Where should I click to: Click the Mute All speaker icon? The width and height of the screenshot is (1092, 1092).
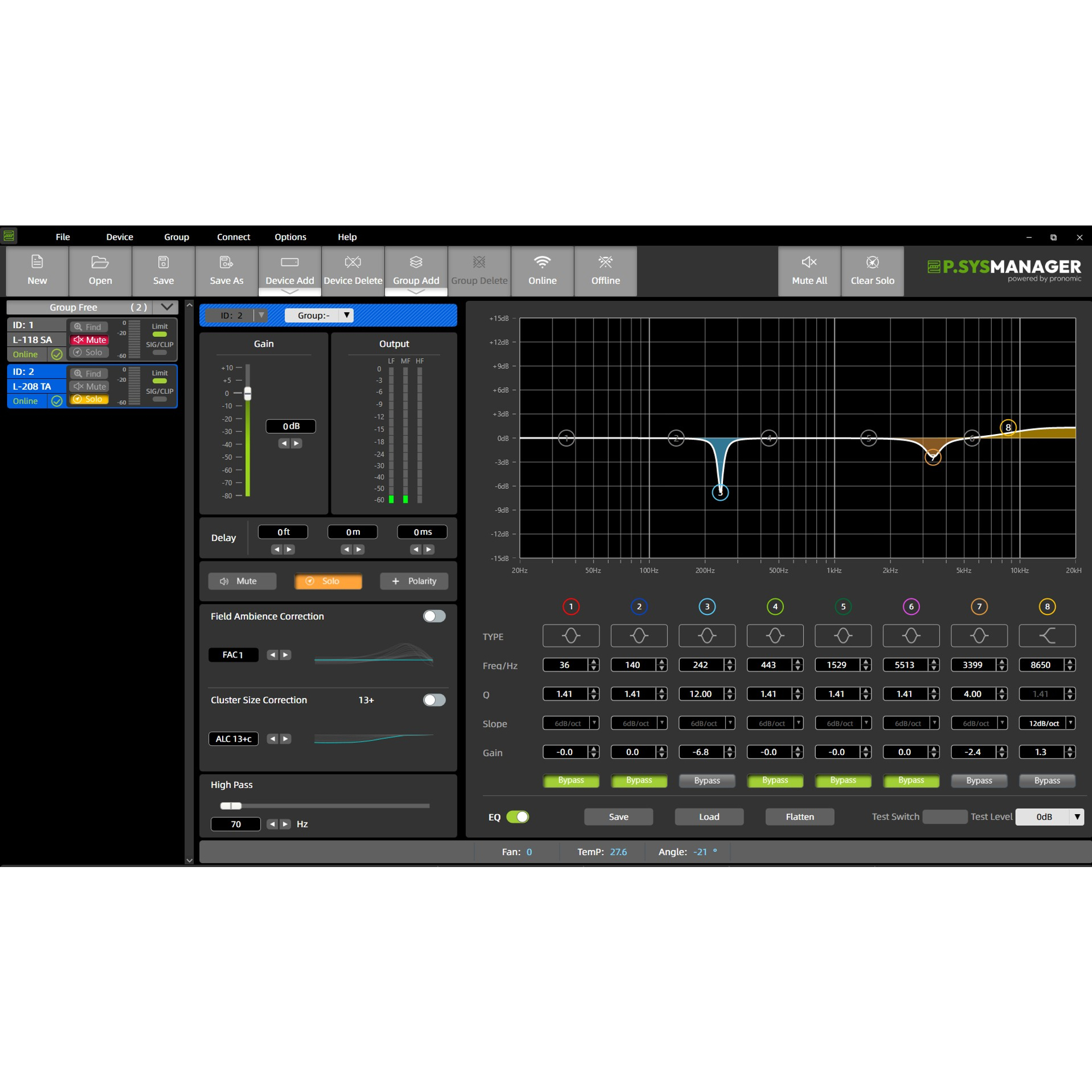[x=809, y=262]
